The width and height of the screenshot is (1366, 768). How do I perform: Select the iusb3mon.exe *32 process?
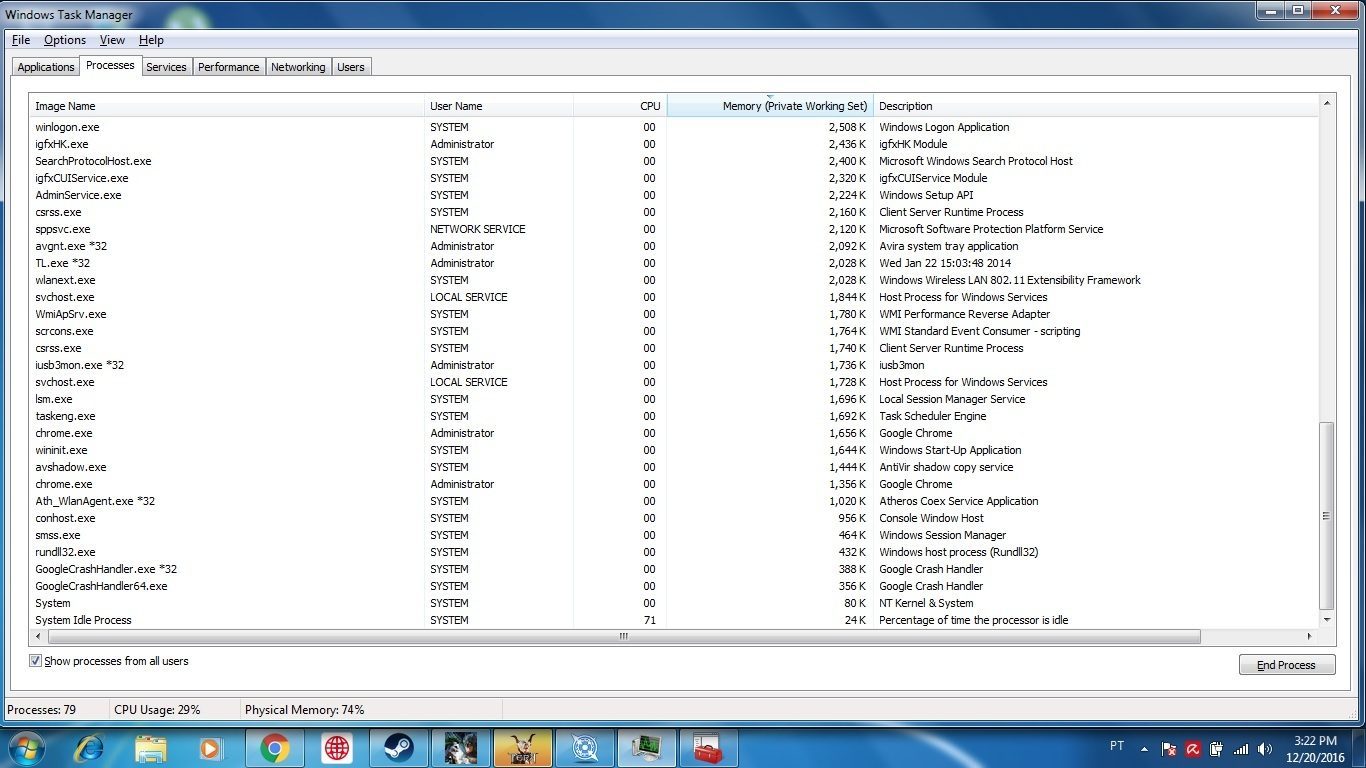pyautogui.click(x=675, y=365)
